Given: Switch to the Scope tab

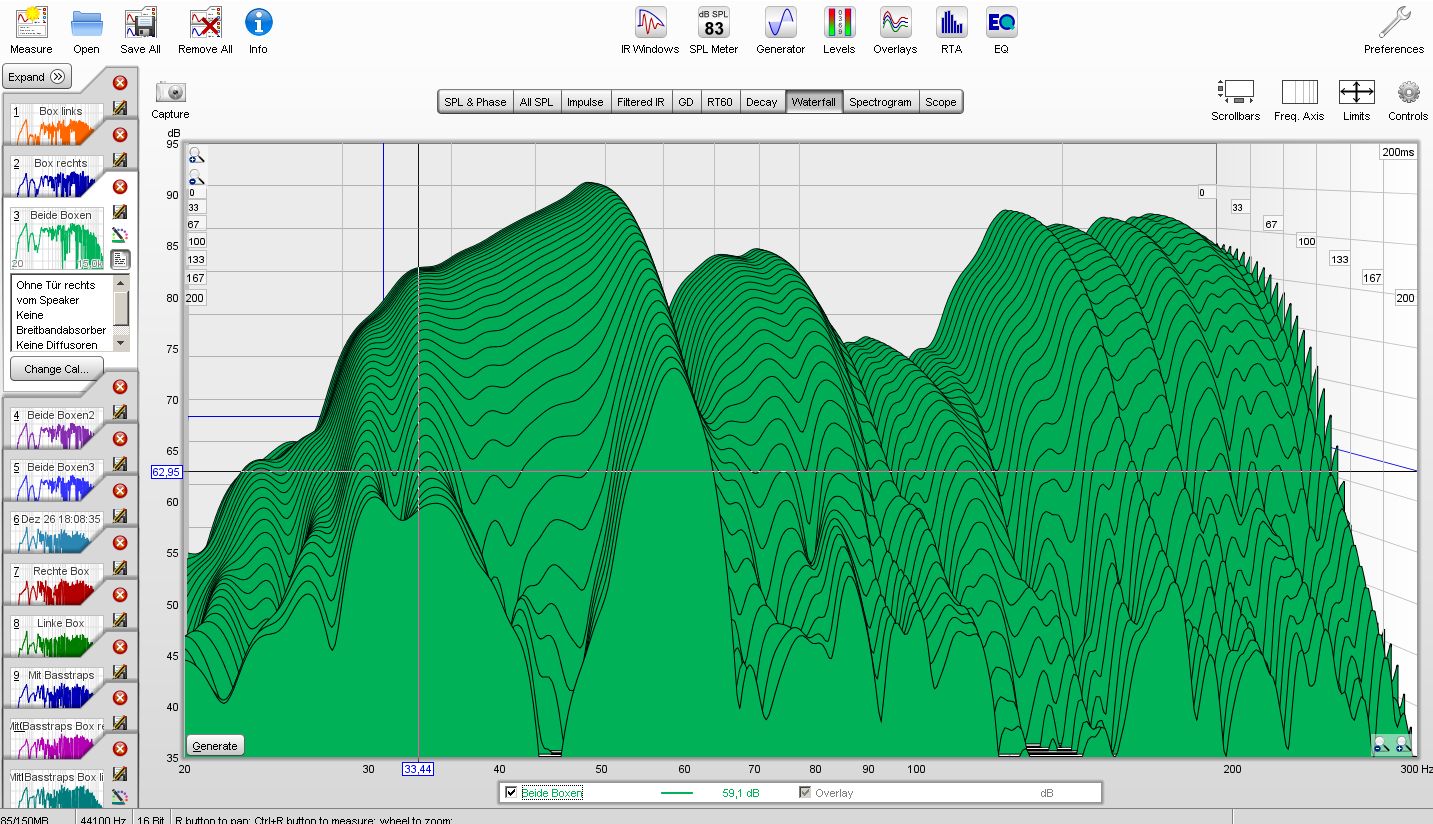Looking at the screenshot, I should 941,102.
